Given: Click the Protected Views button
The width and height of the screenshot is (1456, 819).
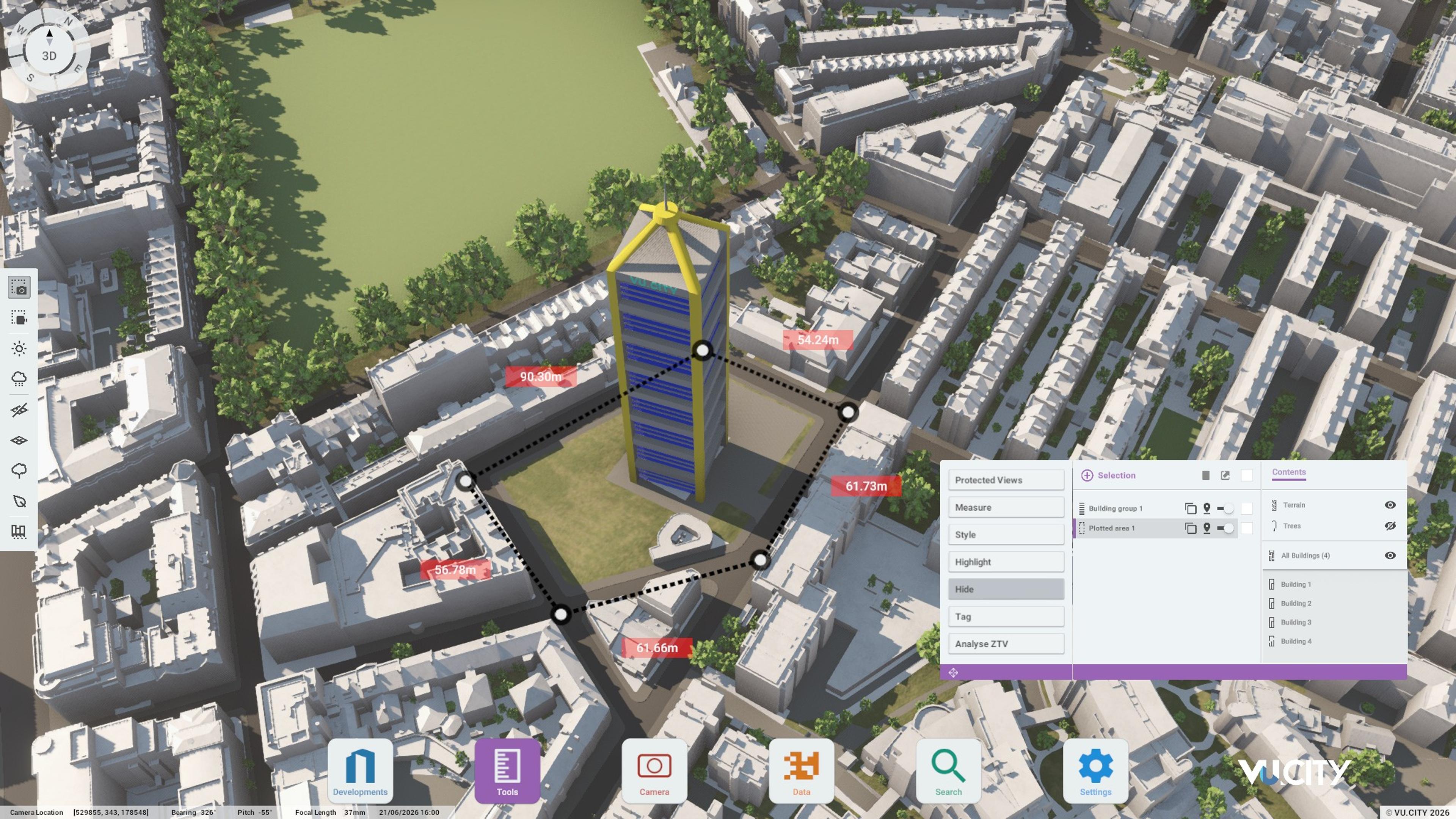Looking at the screenshot, I should point(1006,480).
